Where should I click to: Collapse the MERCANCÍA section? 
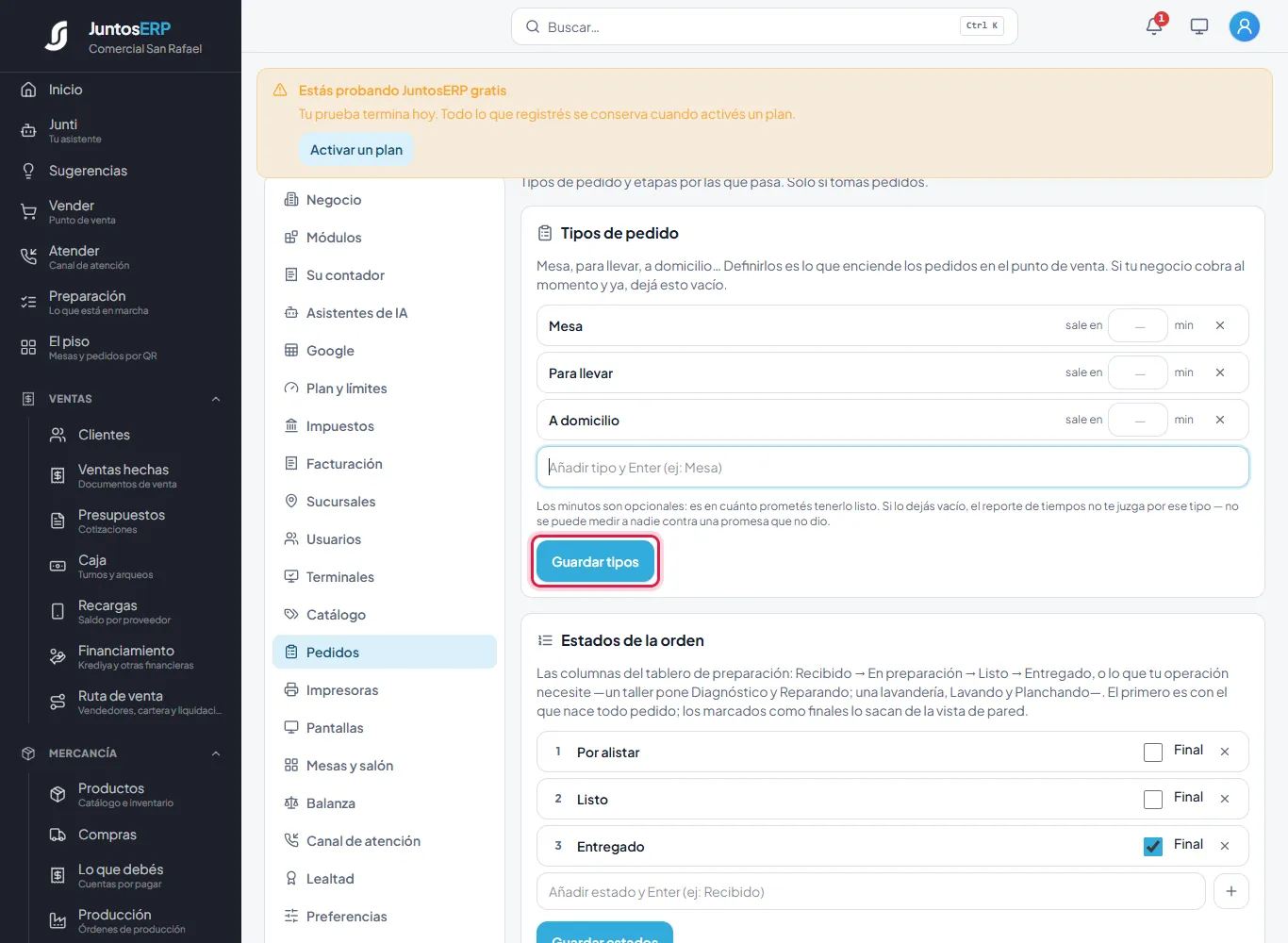216,753
